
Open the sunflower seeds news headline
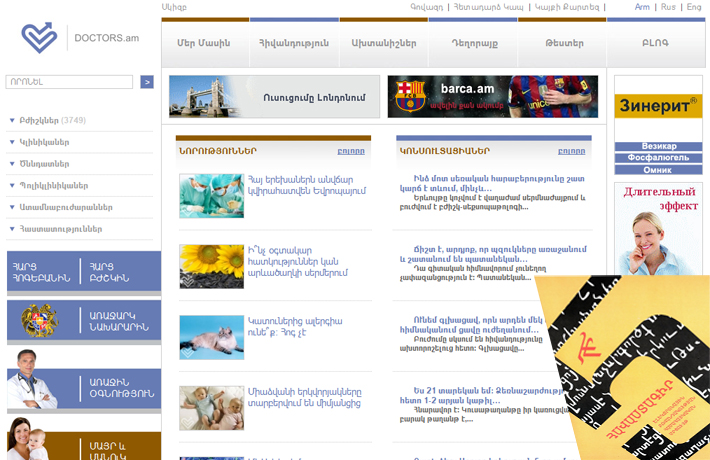coord(298,262)
